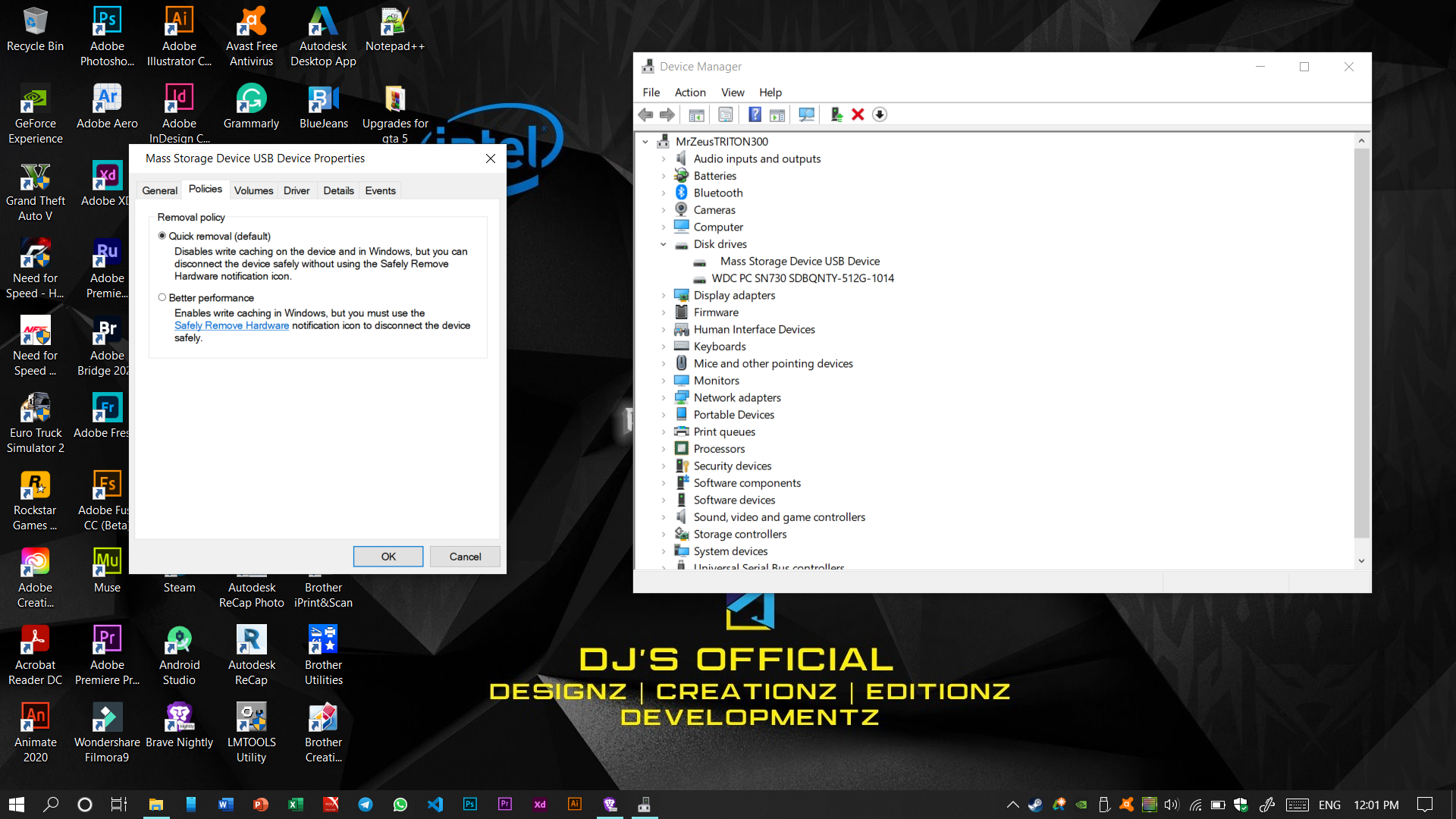Click the taskbar clock showing 12:01 PM
The image size is (1456, 819).
click(x=1376, y=805)
